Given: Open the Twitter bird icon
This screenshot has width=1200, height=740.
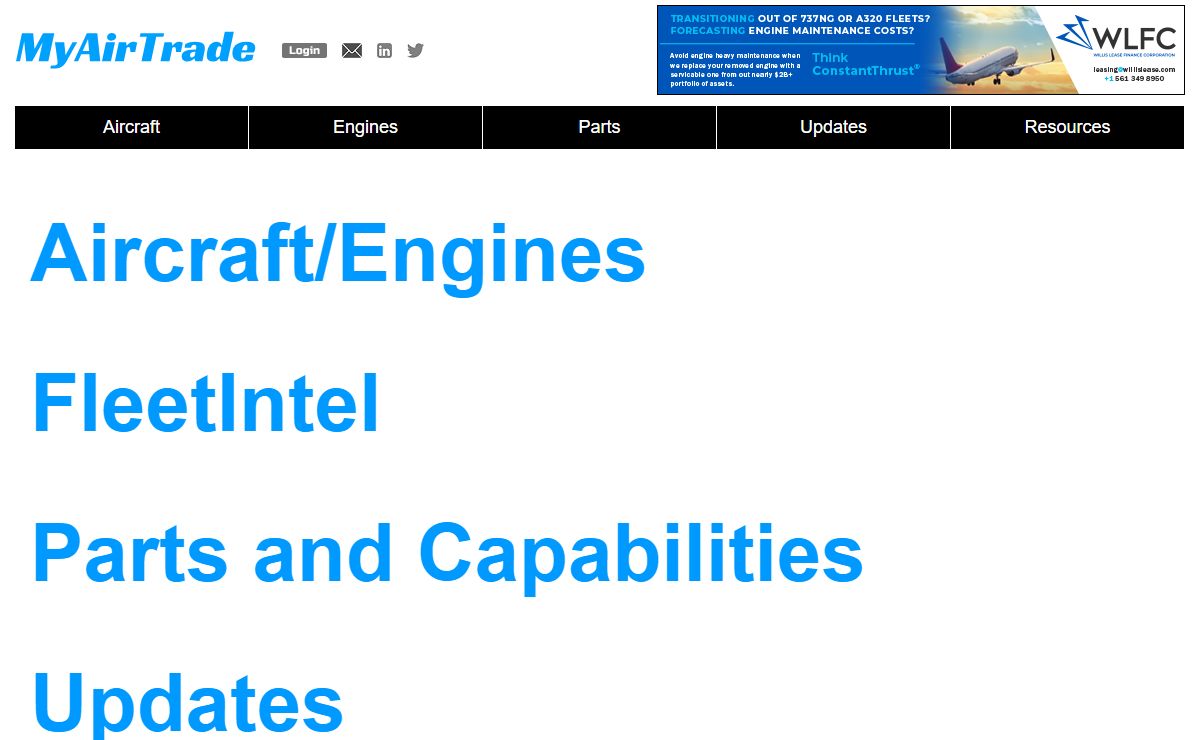Looking at the screenshot, I should tap(416, 50).
